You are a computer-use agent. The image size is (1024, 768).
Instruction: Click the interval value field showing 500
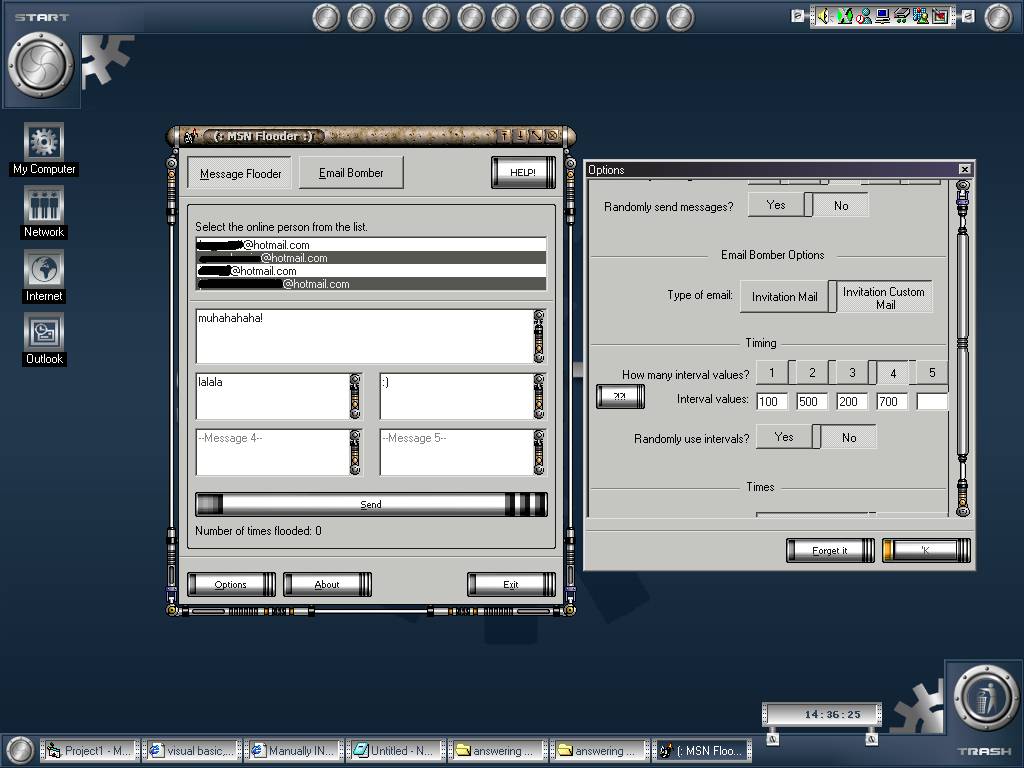tap(812, 401)
